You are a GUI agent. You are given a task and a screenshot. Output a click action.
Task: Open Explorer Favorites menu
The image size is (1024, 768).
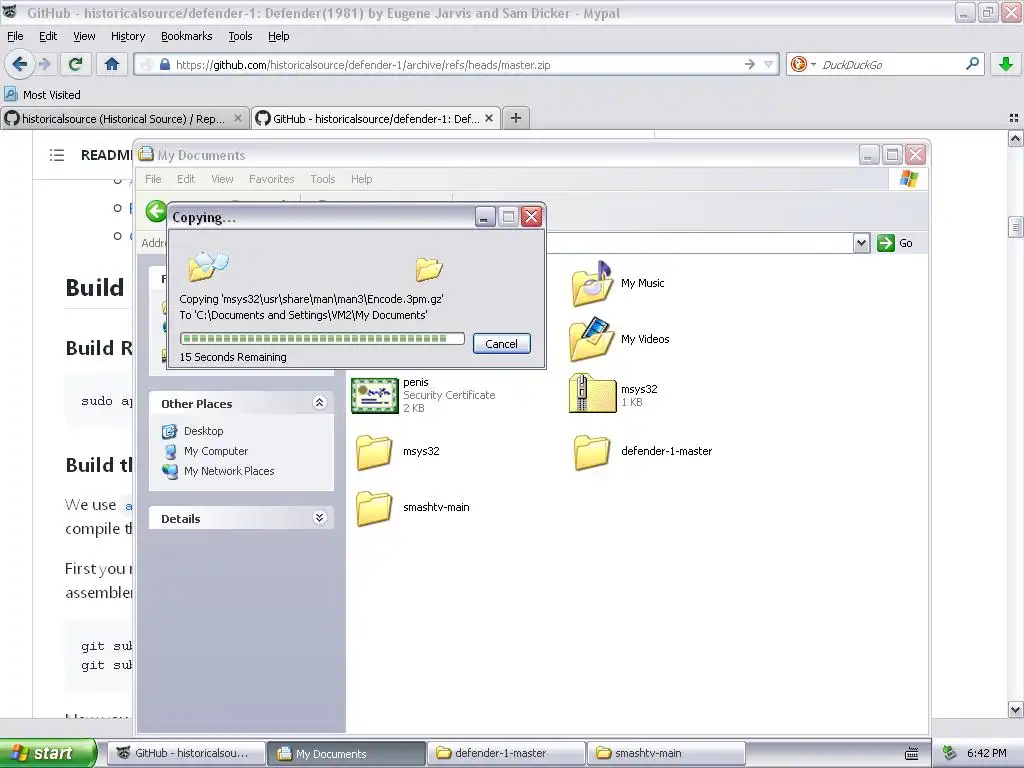(x=271, y=179)
